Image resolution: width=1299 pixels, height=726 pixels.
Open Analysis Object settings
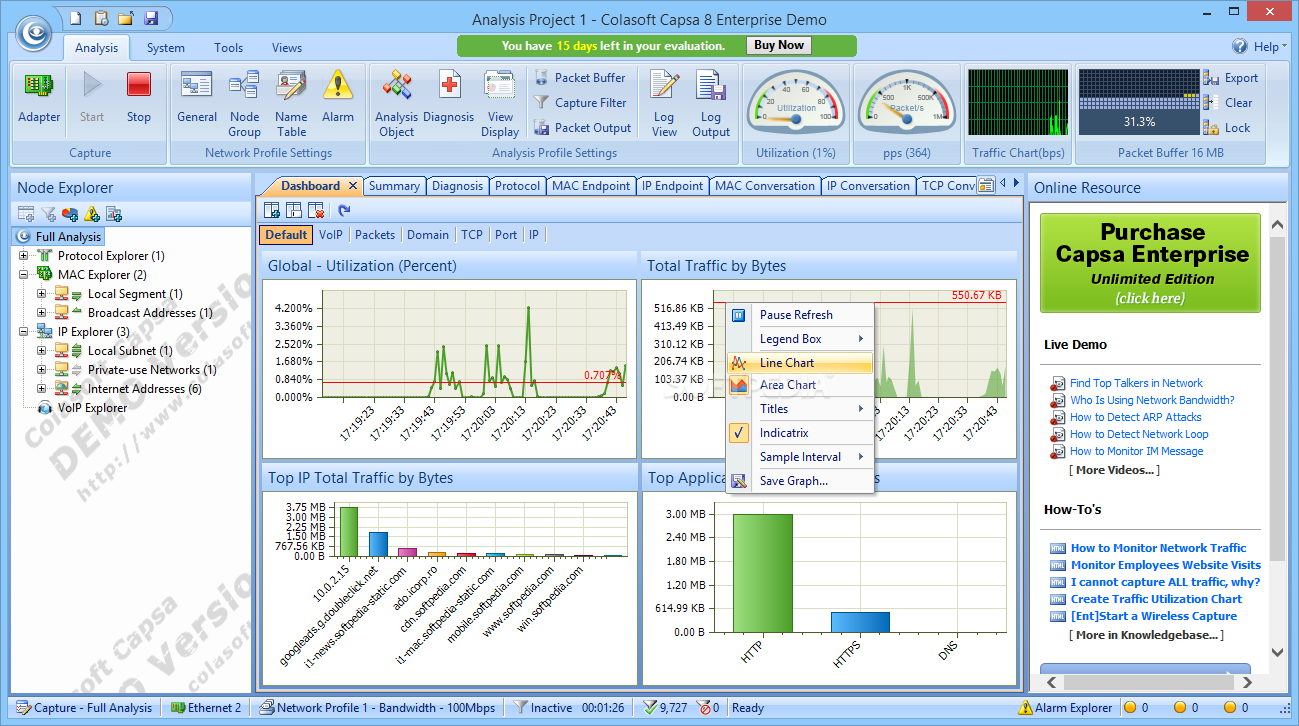tap(397, 104)
